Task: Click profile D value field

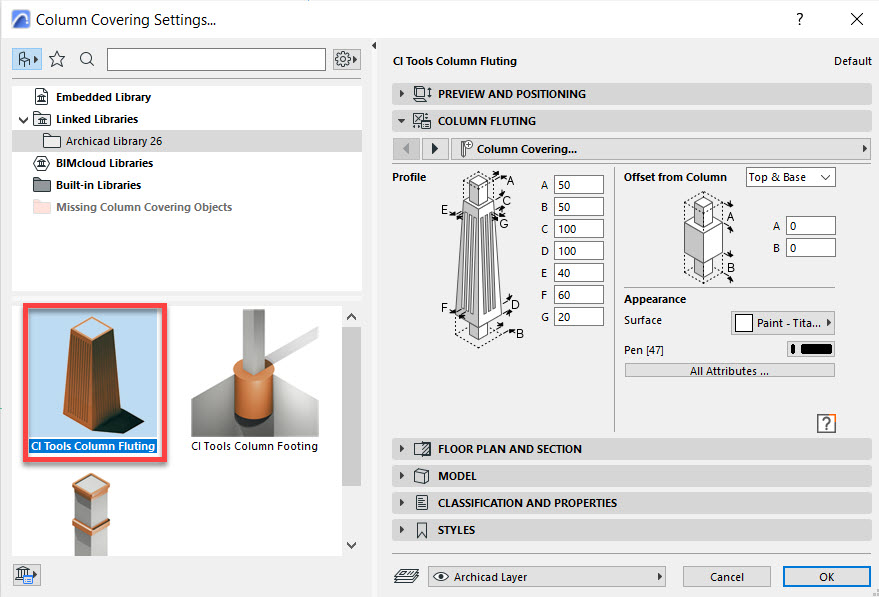Action: [579, 251]
